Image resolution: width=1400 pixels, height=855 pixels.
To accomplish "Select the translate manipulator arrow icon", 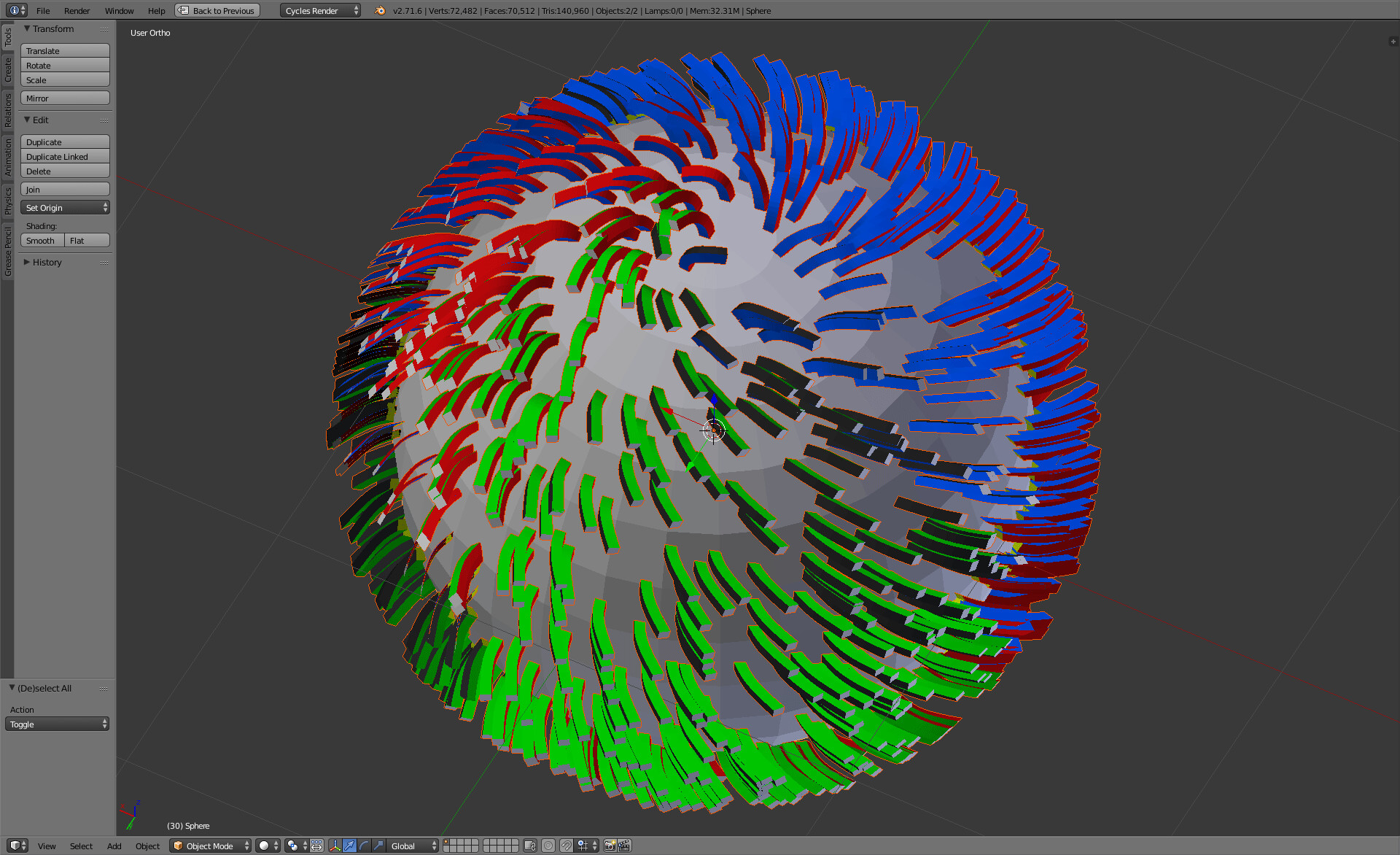I will click(349, 846).
